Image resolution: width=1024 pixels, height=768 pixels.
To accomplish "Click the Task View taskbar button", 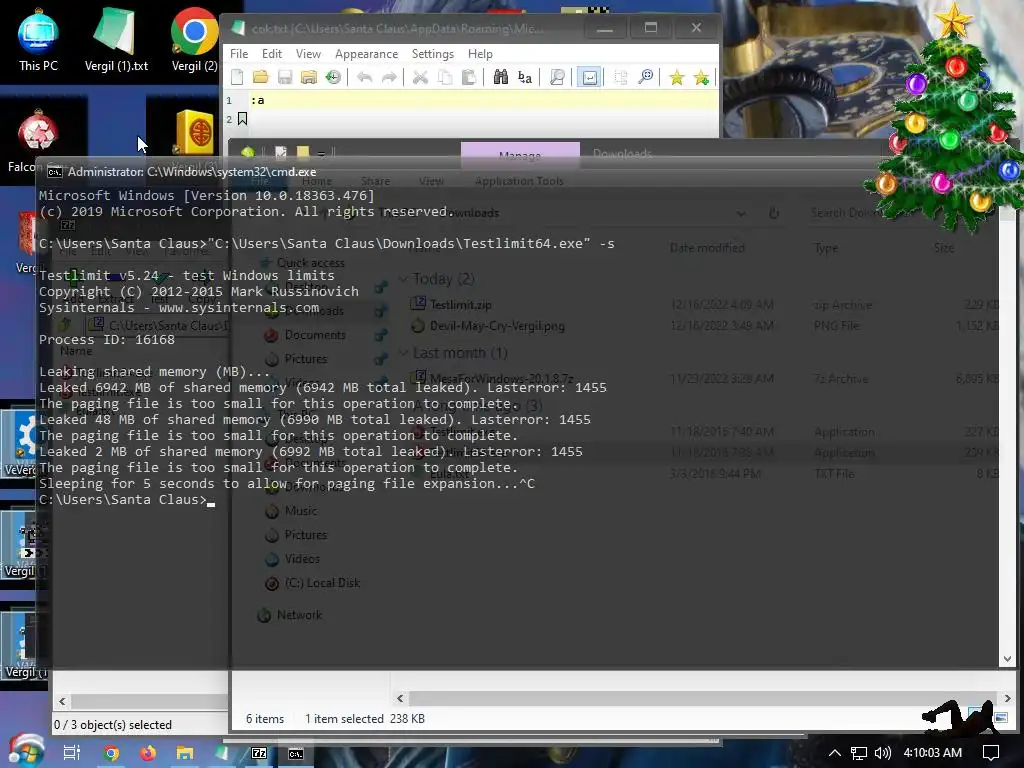I will point(72,753).
